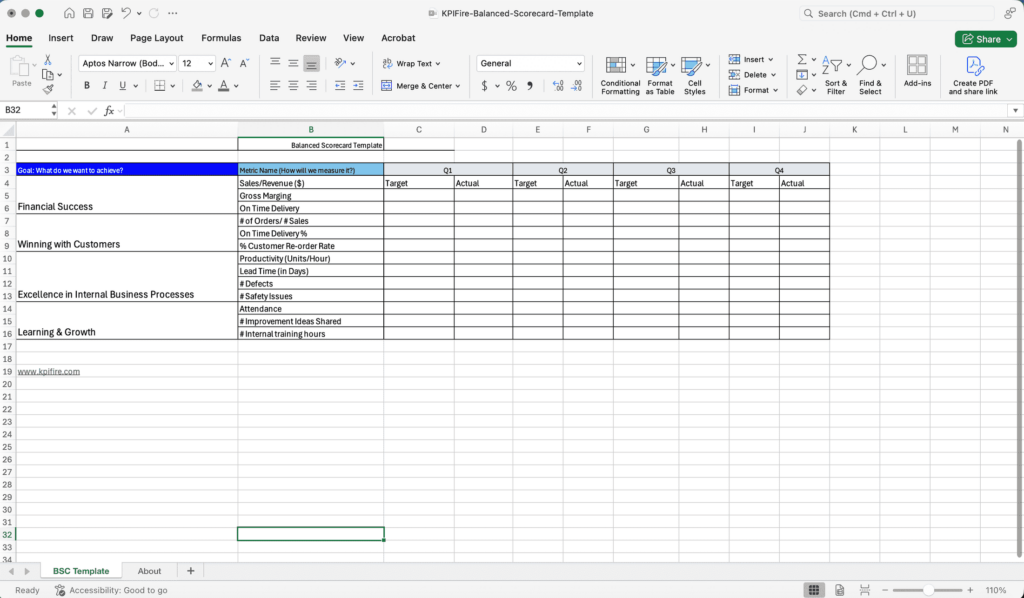1024x598 pixels.
Task: Switch to the Formulas ribbon tab
Action: pyautogui.click(x=221, y=37)
